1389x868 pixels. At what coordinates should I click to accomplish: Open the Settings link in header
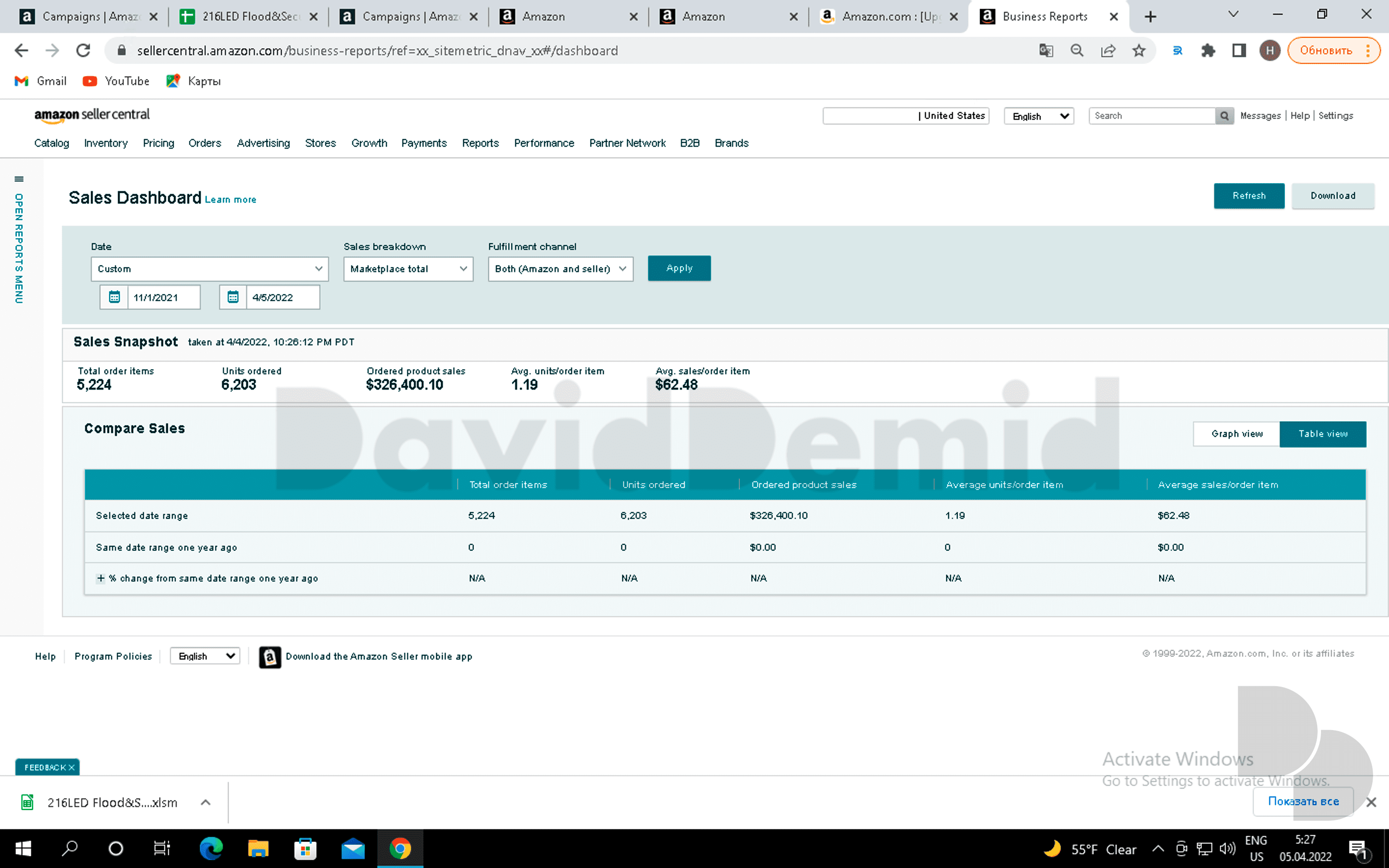(1335, 116)
